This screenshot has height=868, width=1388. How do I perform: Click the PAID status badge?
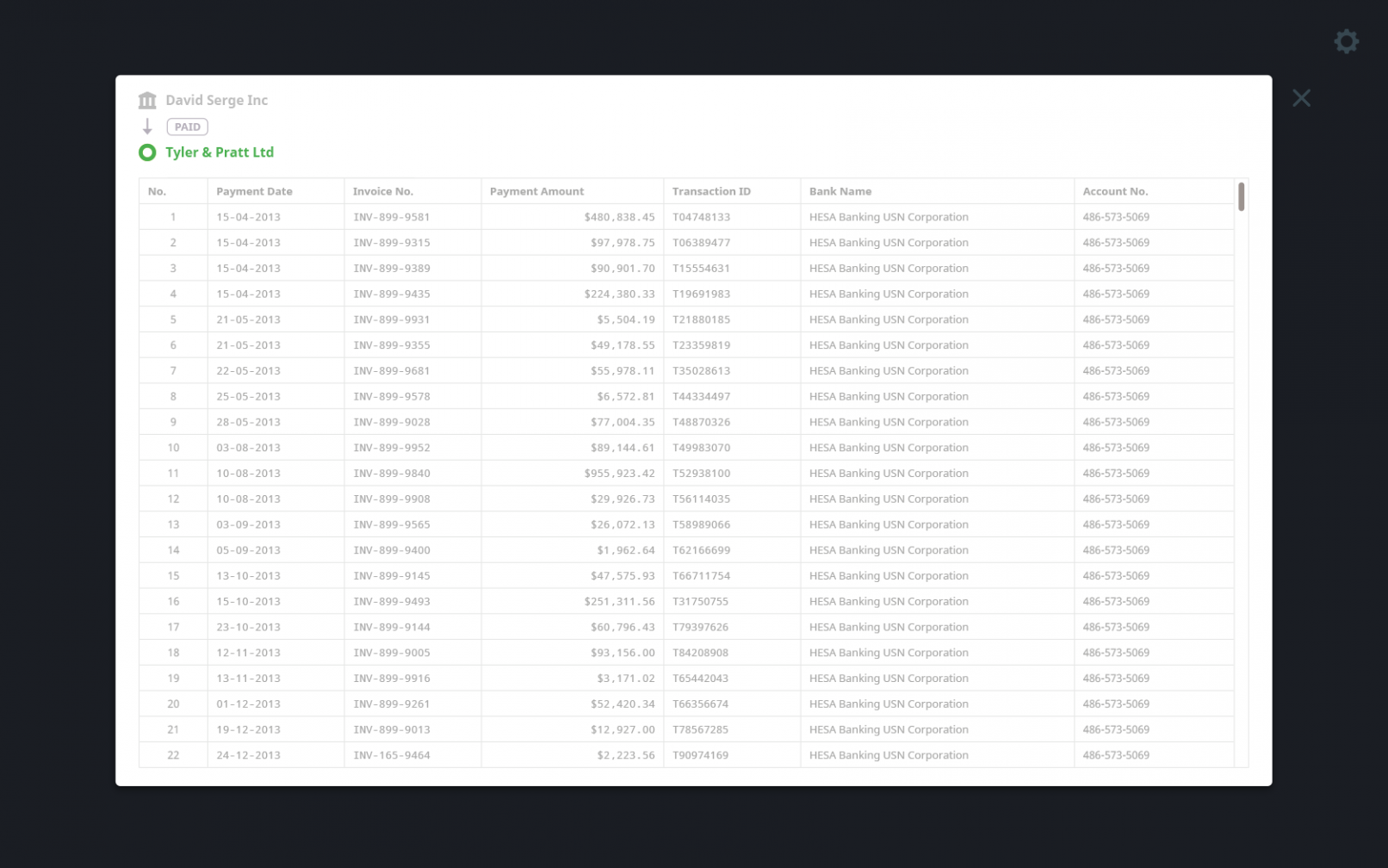(187, 127)
